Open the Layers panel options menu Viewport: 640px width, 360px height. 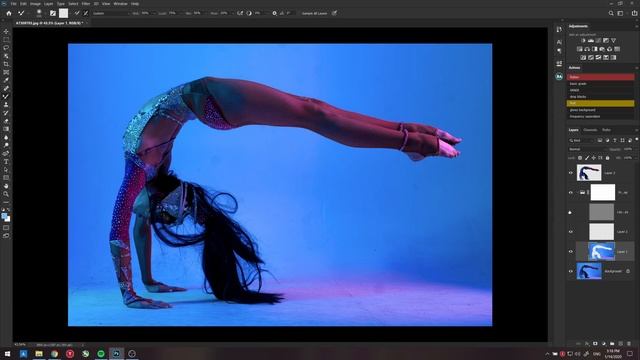pos(636,130)
